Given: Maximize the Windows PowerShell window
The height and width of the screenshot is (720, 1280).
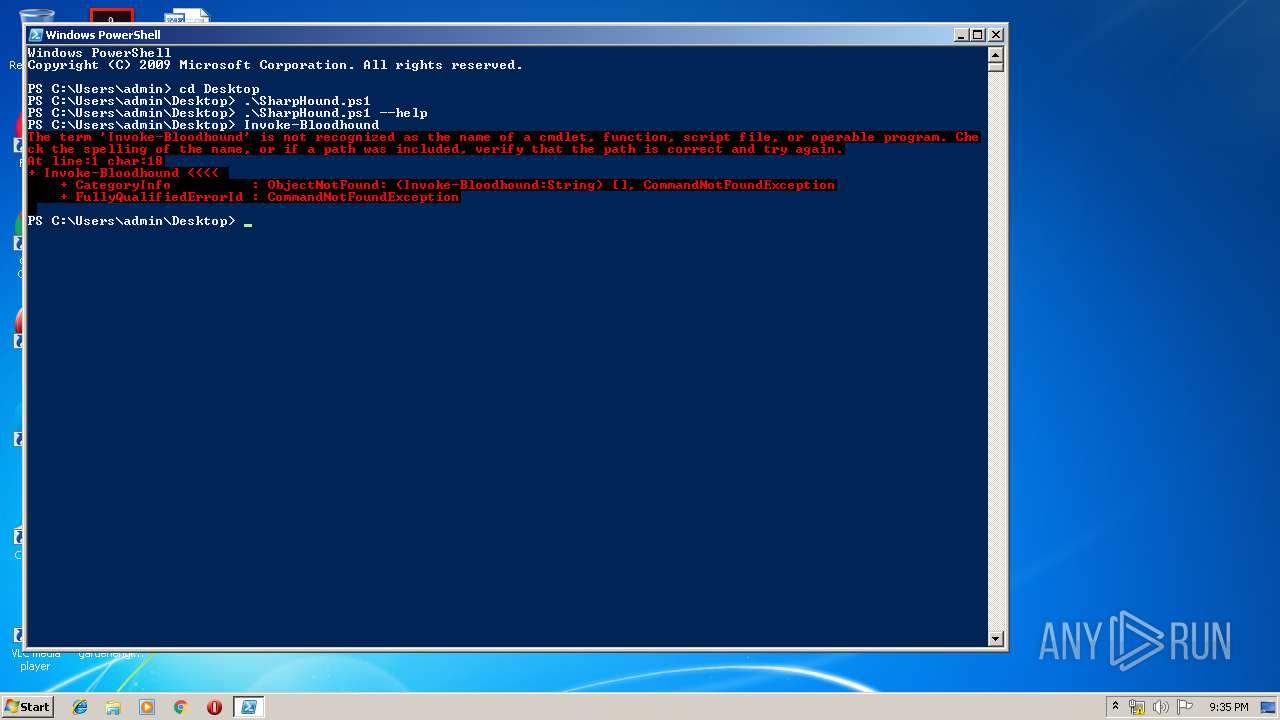Looking at the screenshot, I should [978, 35].
